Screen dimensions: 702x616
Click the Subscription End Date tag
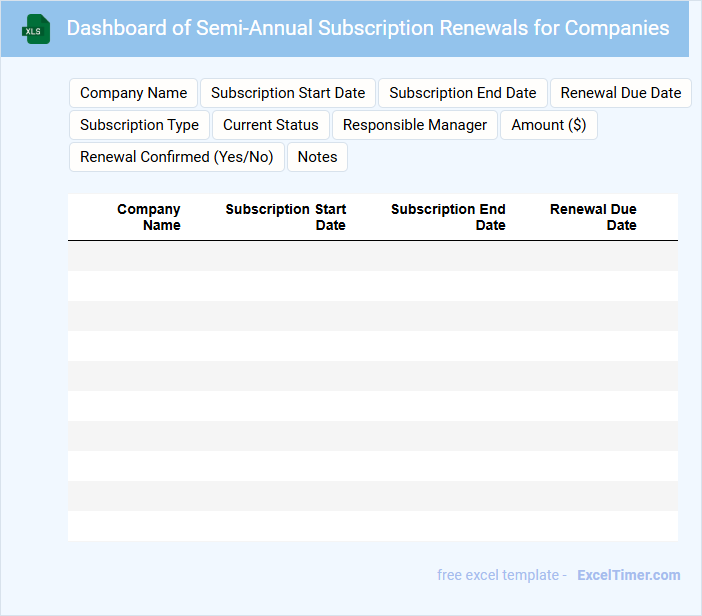[462, 93]
